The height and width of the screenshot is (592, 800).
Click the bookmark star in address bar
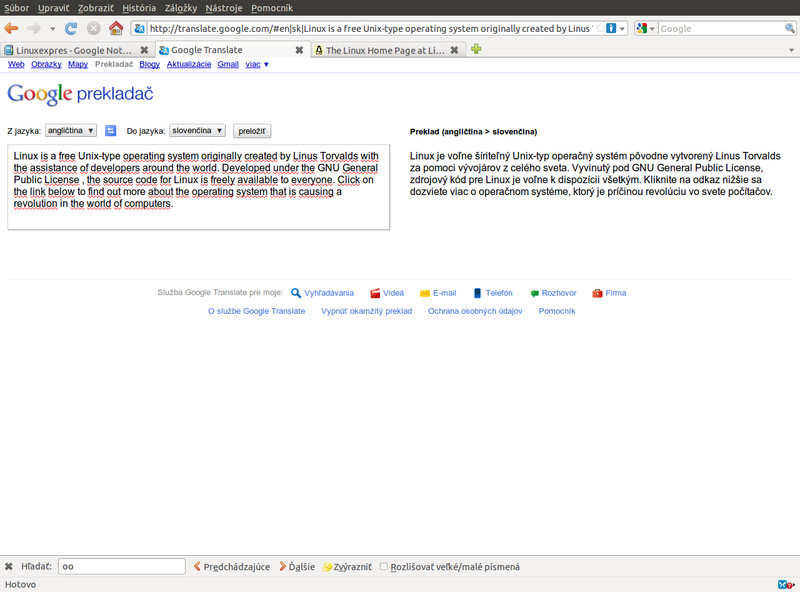pyautogui.click(x=600, y=29)
